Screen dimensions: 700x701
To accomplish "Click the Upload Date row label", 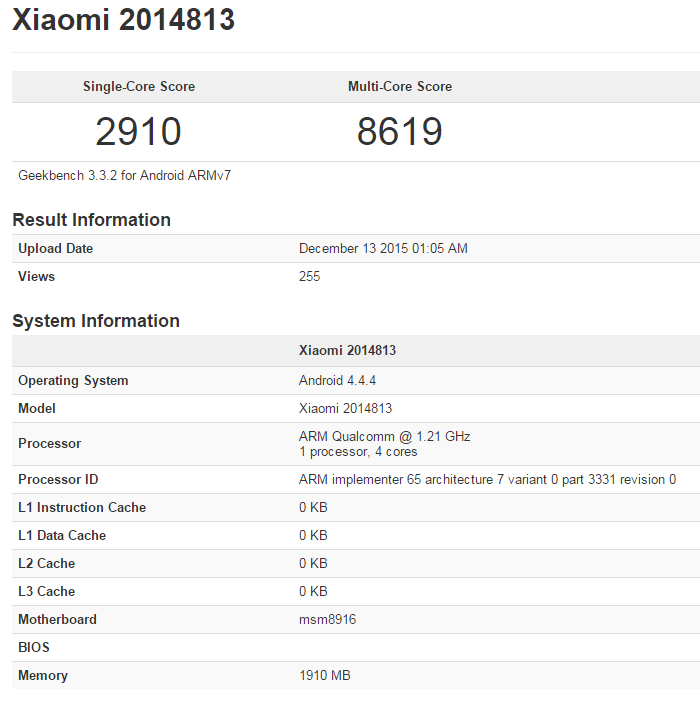I will coord(55,249).
